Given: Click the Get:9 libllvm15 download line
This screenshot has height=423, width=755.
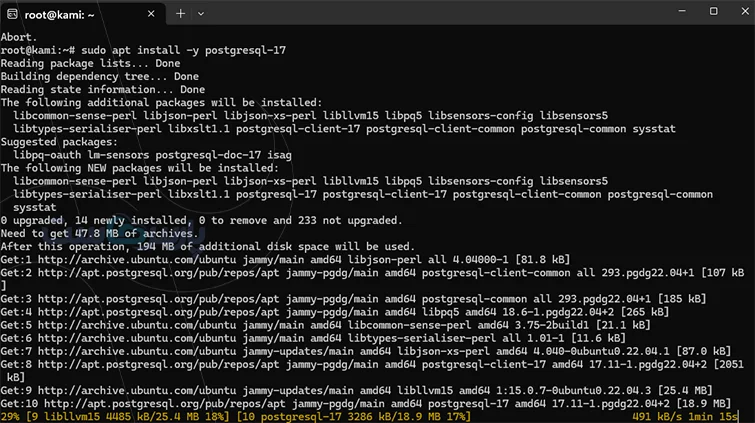Looking at the screenshot, I should [x=356, y=390].
